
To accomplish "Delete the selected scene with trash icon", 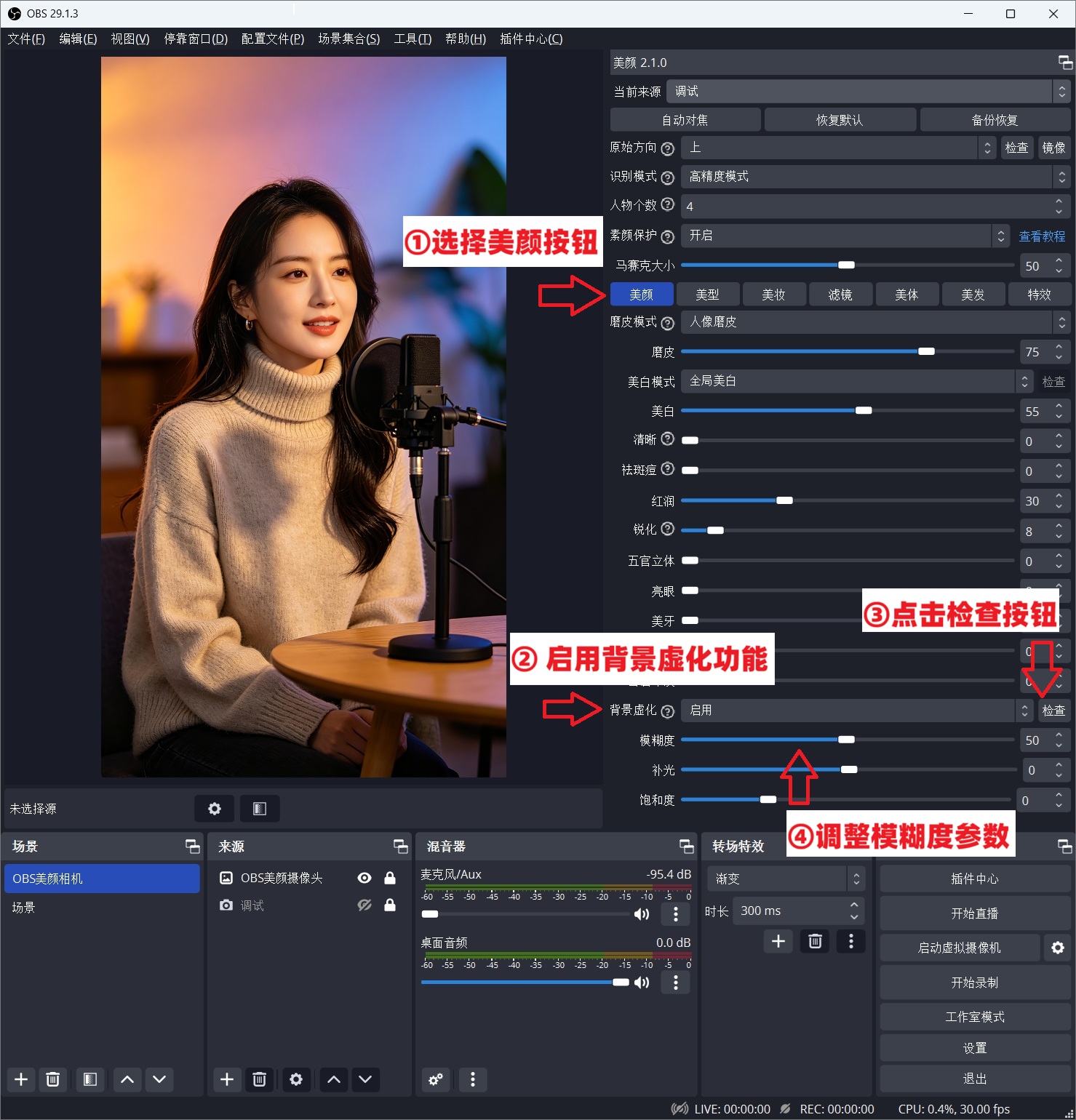I will 52,1079.
